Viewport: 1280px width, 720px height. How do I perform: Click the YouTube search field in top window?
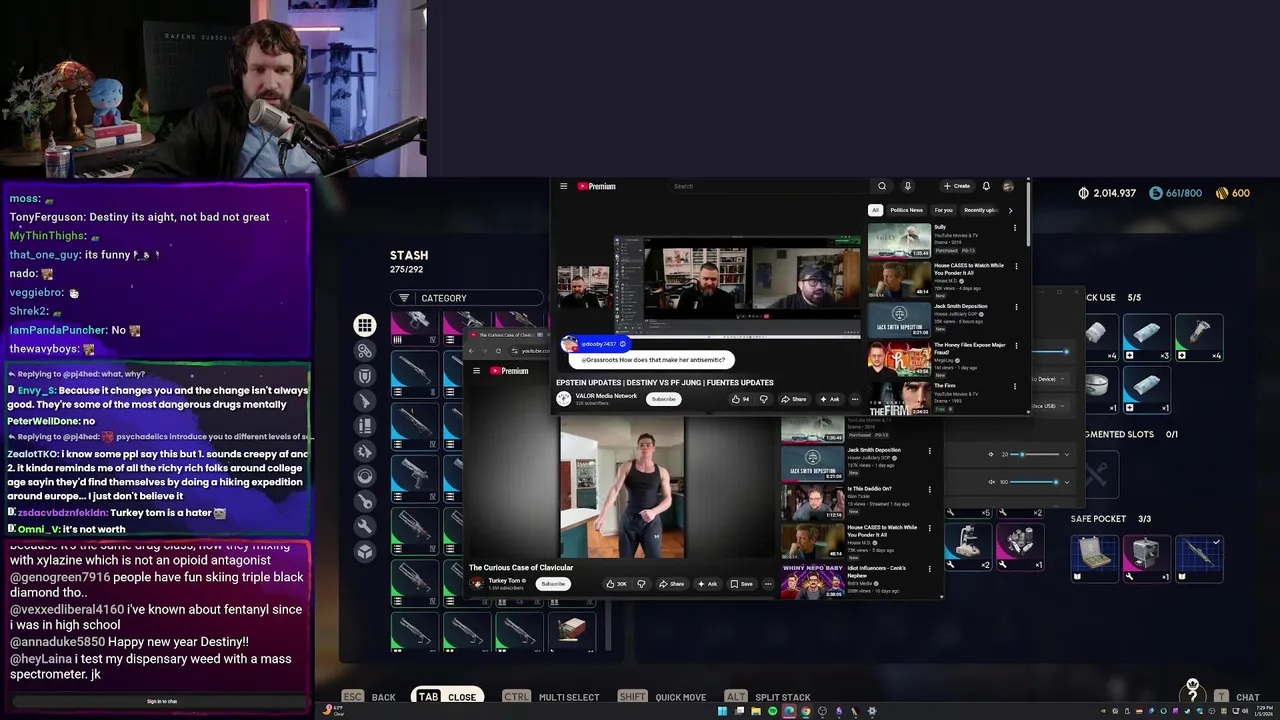coord(770,186)
